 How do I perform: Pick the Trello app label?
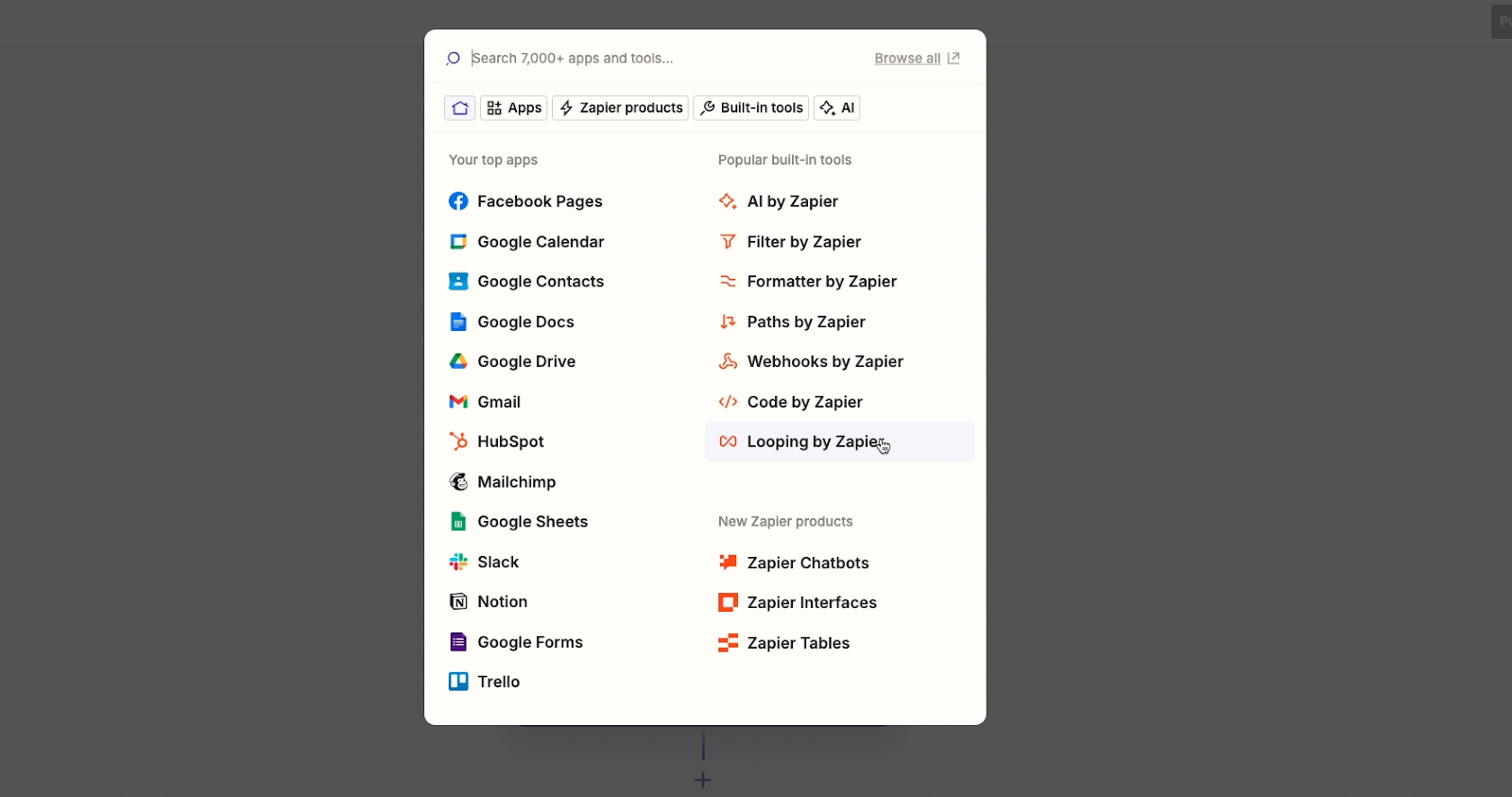tap(498, 682)
